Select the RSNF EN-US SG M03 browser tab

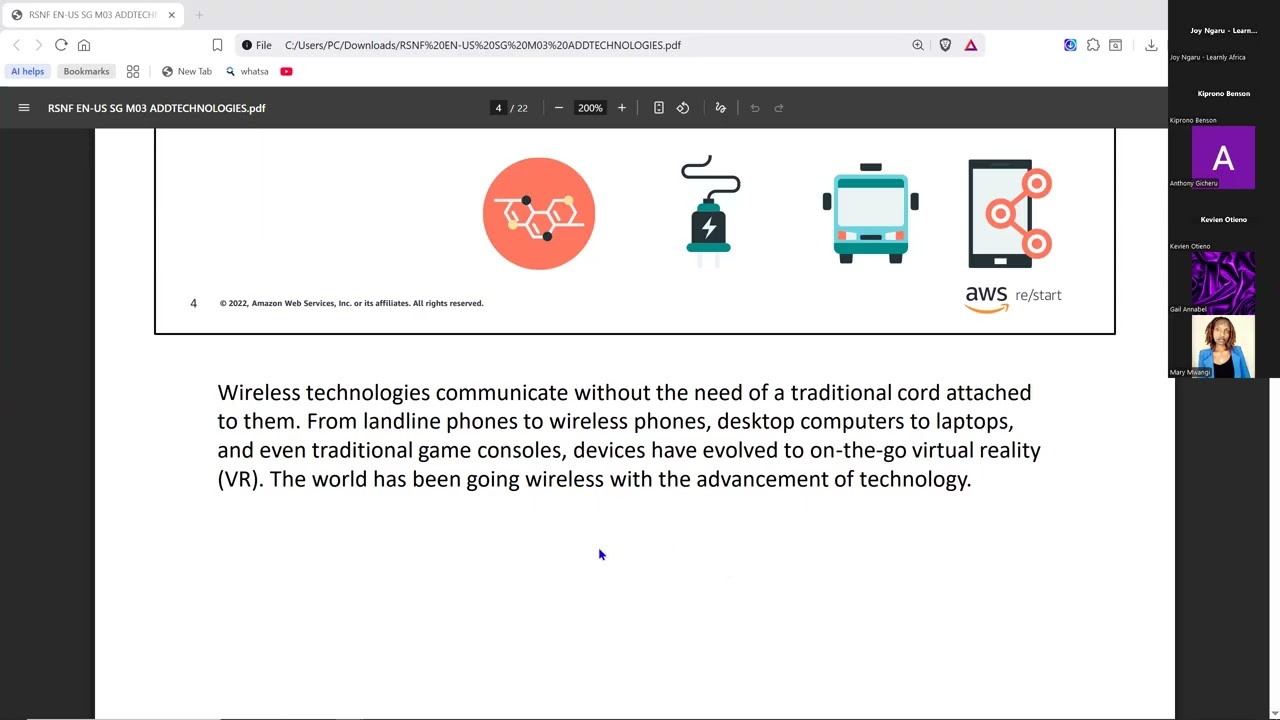[x=90, y=15]
